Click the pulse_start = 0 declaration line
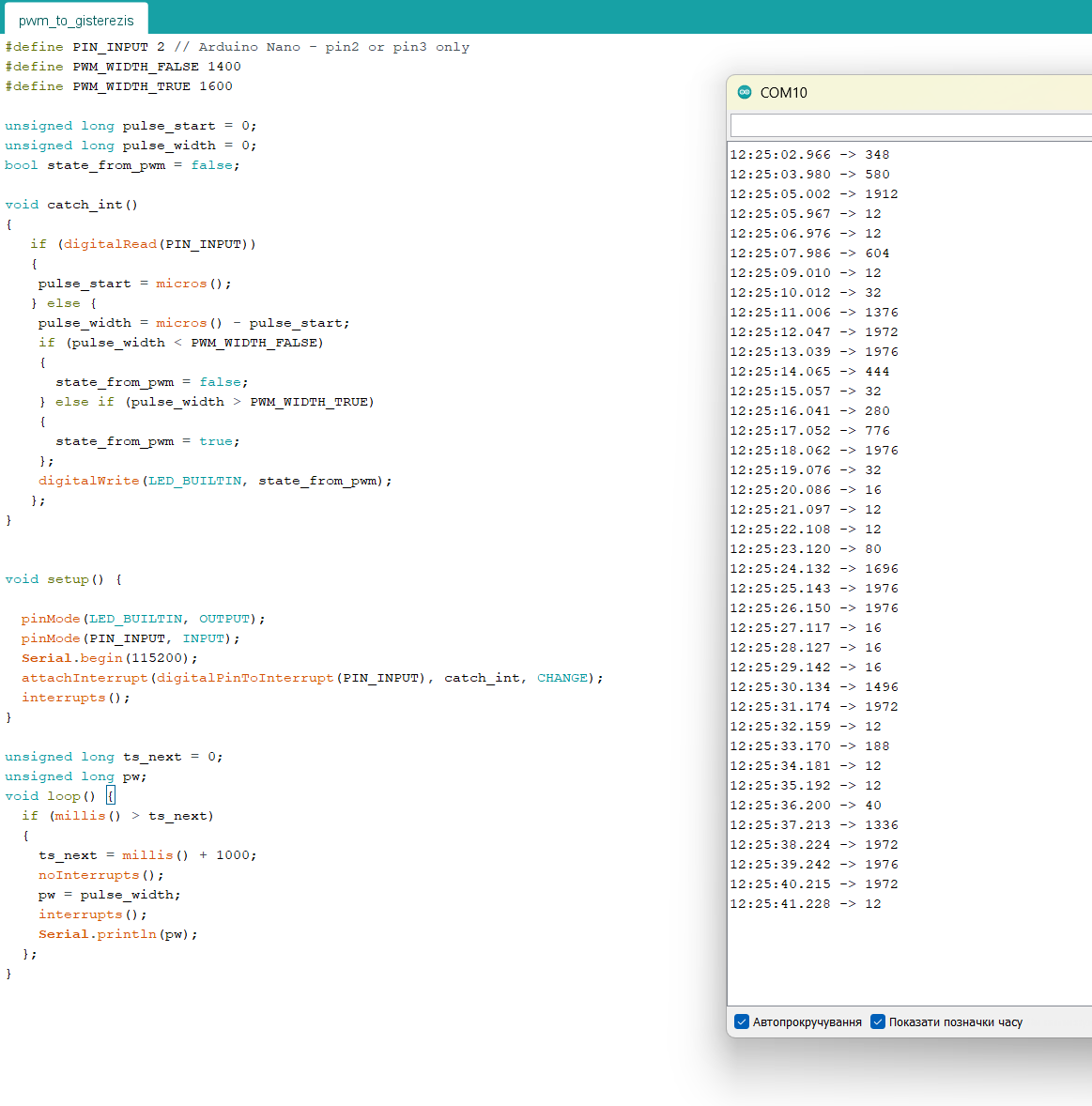The image size is (1092, 1106). click(x=131, y=126)
